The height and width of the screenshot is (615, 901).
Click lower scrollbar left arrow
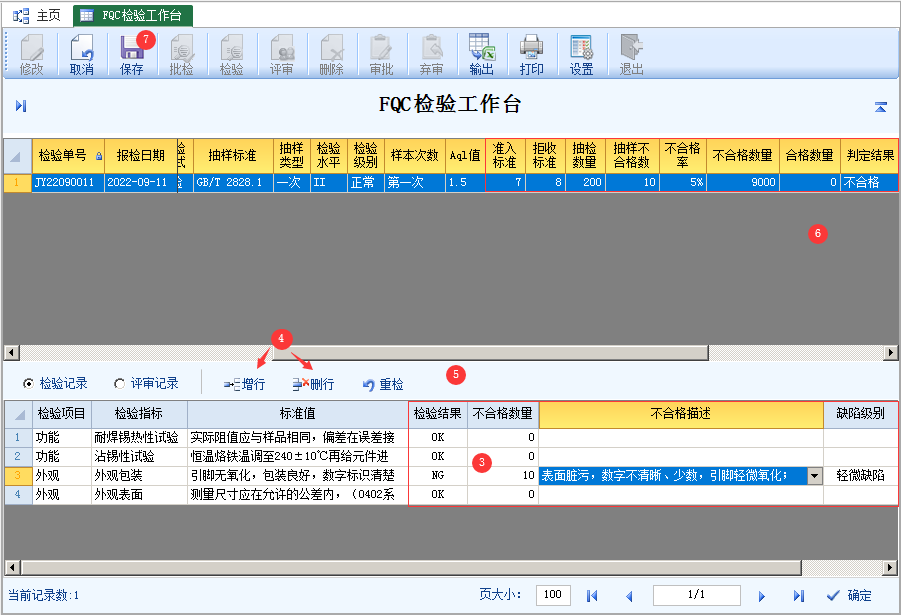pos(11,568)
